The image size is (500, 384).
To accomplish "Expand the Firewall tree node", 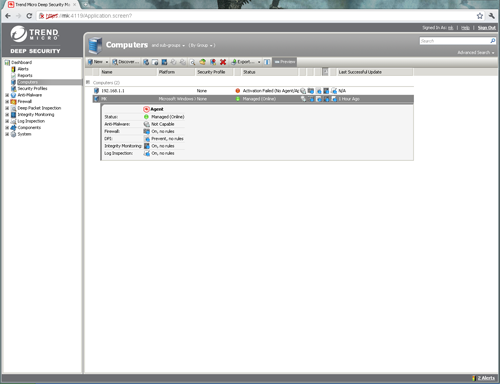I will click(x=7, y=102).
